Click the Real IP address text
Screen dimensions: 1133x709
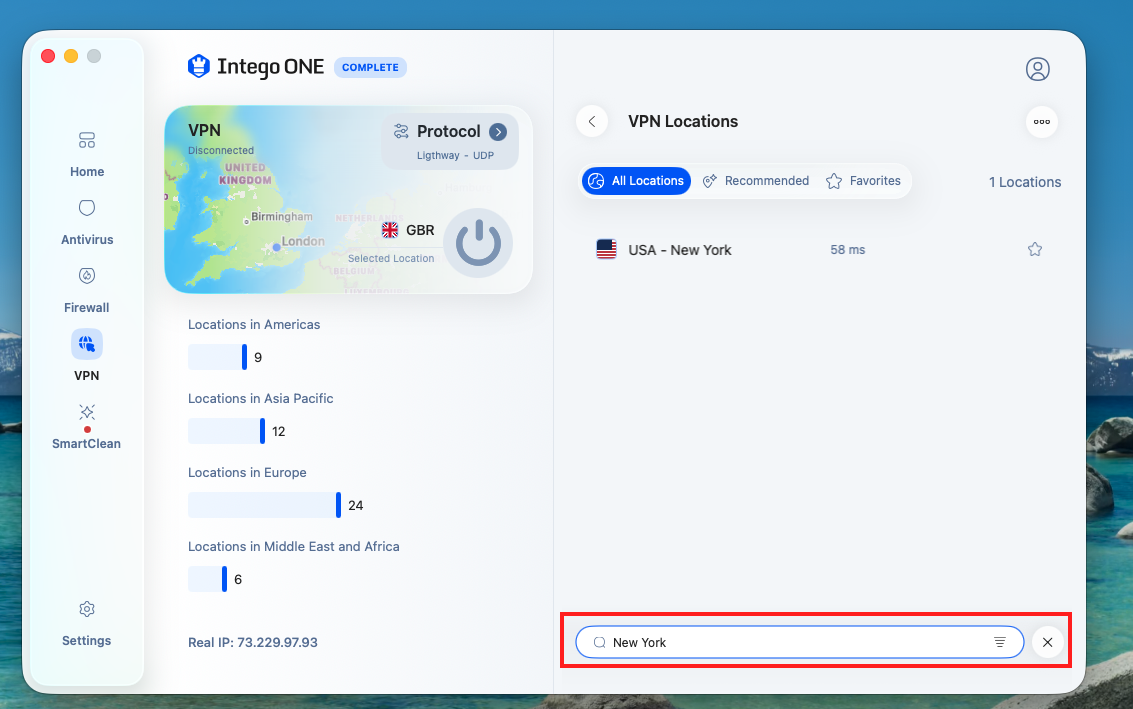click(253, 643)
